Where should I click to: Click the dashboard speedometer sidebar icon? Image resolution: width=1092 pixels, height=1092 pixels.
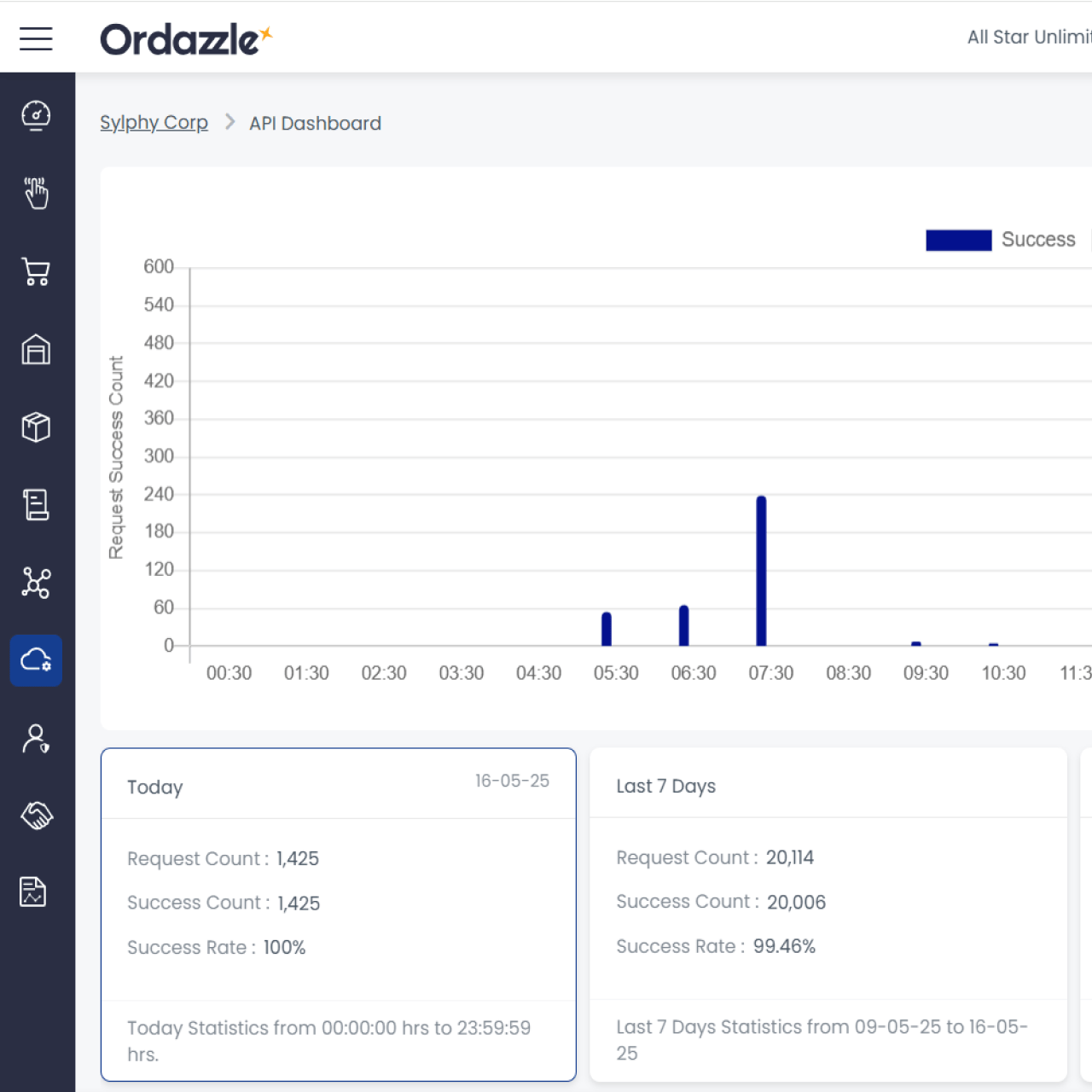pos(36,116)
